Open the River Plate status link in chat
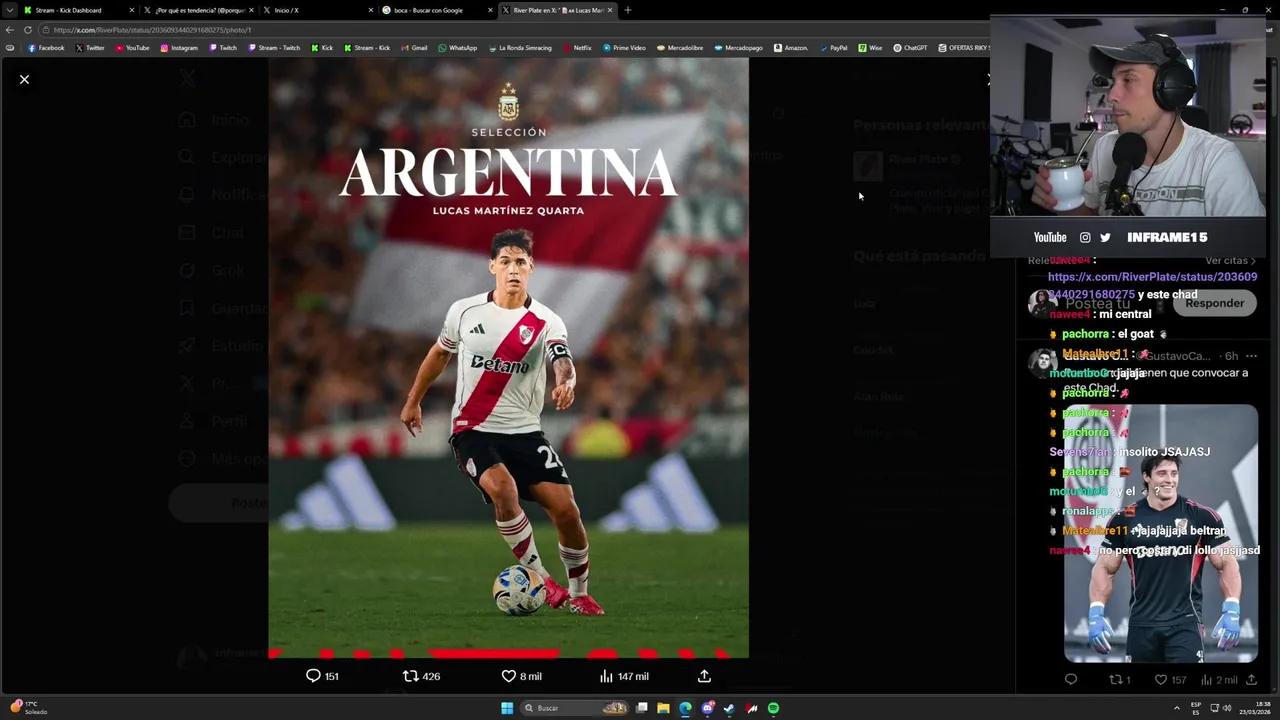The width and height of the screenshot is (1280, 720). pyautogui.click(x=1152, y=285)
